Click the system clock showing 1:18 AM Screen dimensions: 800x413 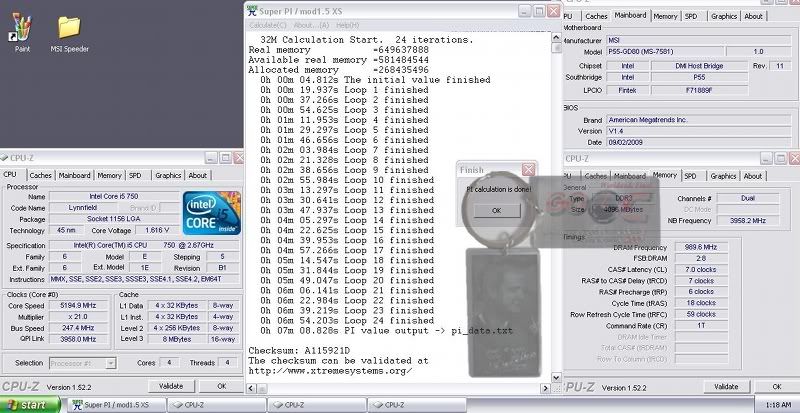pyautogui.click(x=778, y=405)
